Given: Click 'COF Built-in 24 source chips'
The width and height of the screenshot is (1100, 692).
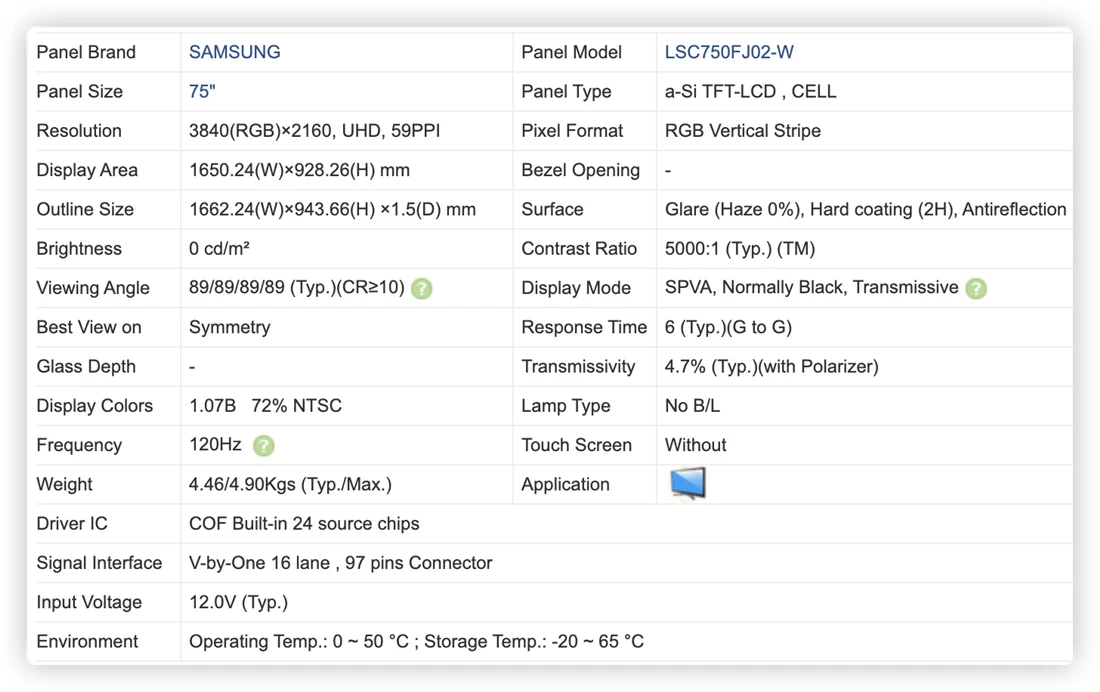Looking at the screenshot, I should (304, 524).
